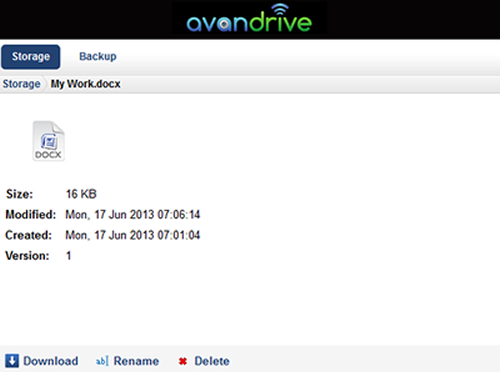Switch to the Backup tab
The height and width of the screenshot is (372, 500).
pyautogui.click(x=98, y=56)
